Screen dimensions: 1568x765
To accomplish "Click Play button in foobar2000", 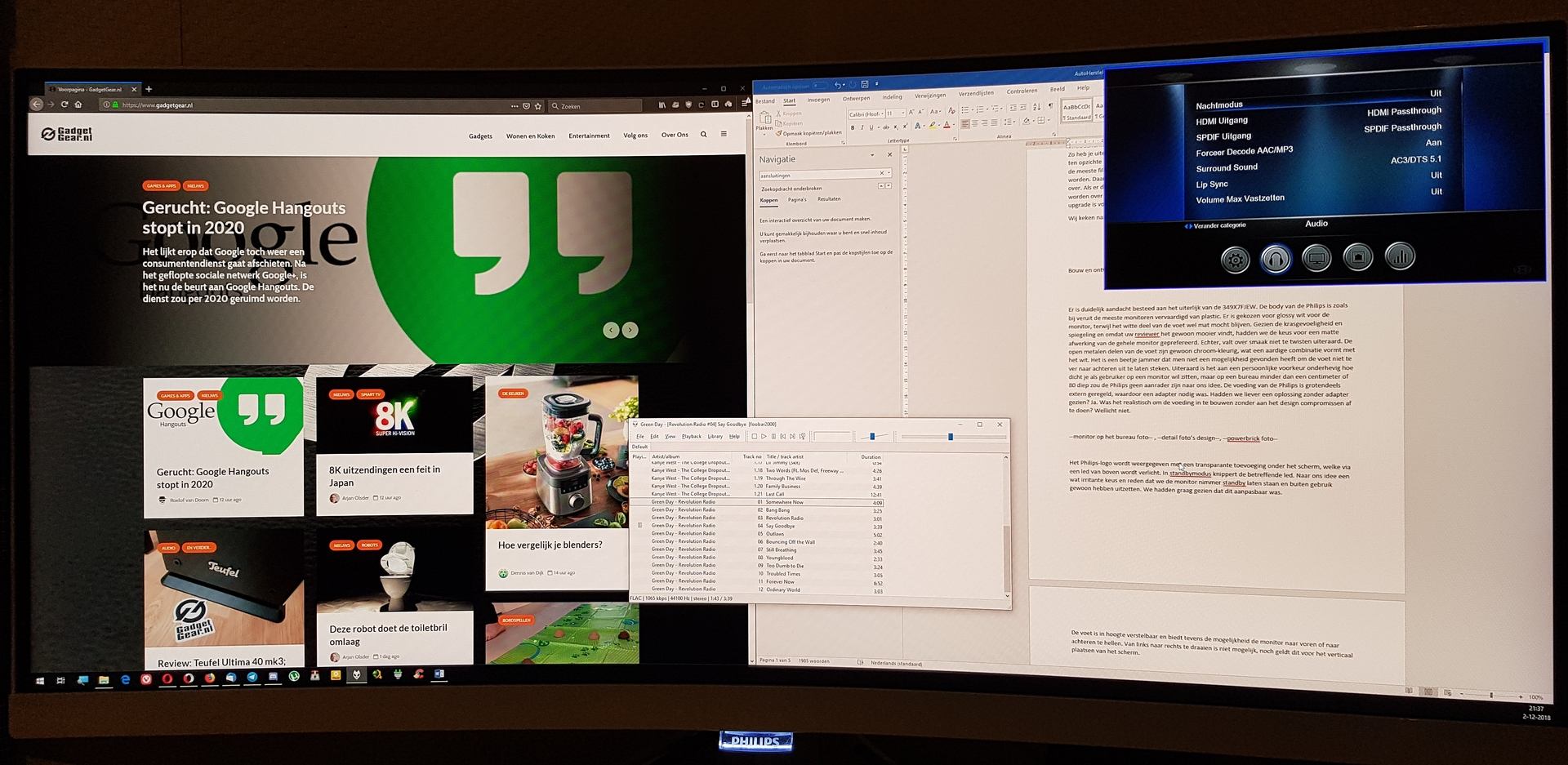I will coord(764,436).
